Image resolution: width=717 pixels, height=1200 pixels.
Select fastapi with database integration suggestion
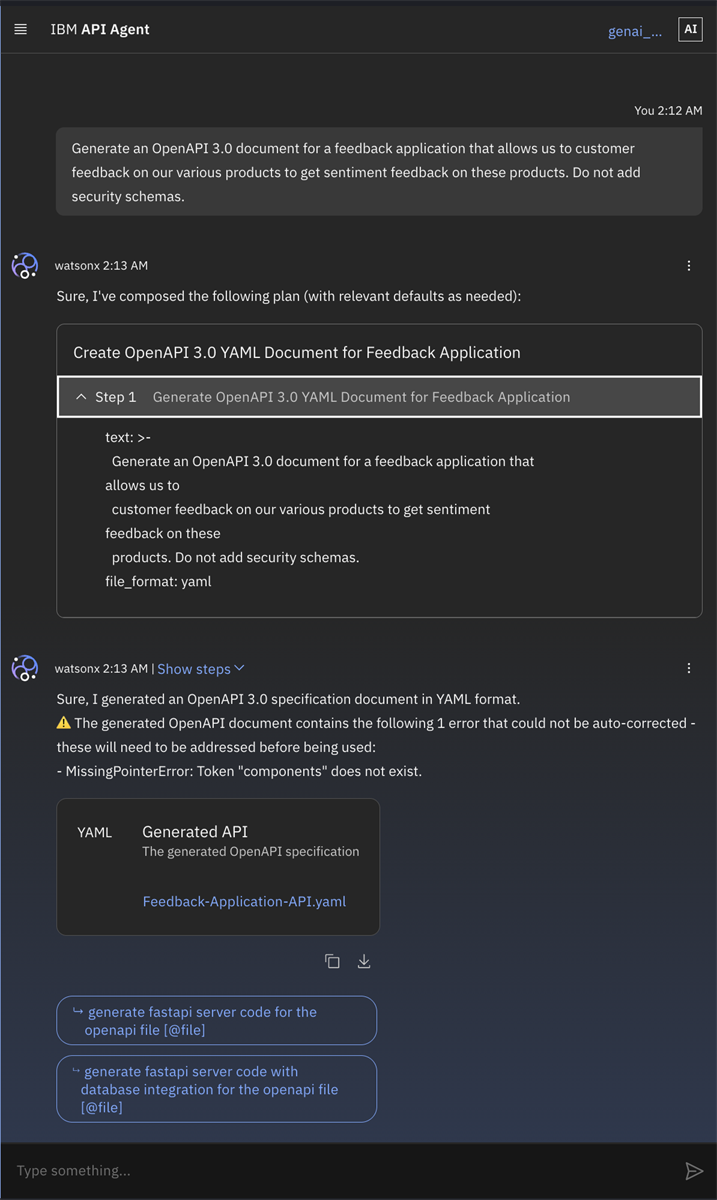click(x=217, y=1089)
